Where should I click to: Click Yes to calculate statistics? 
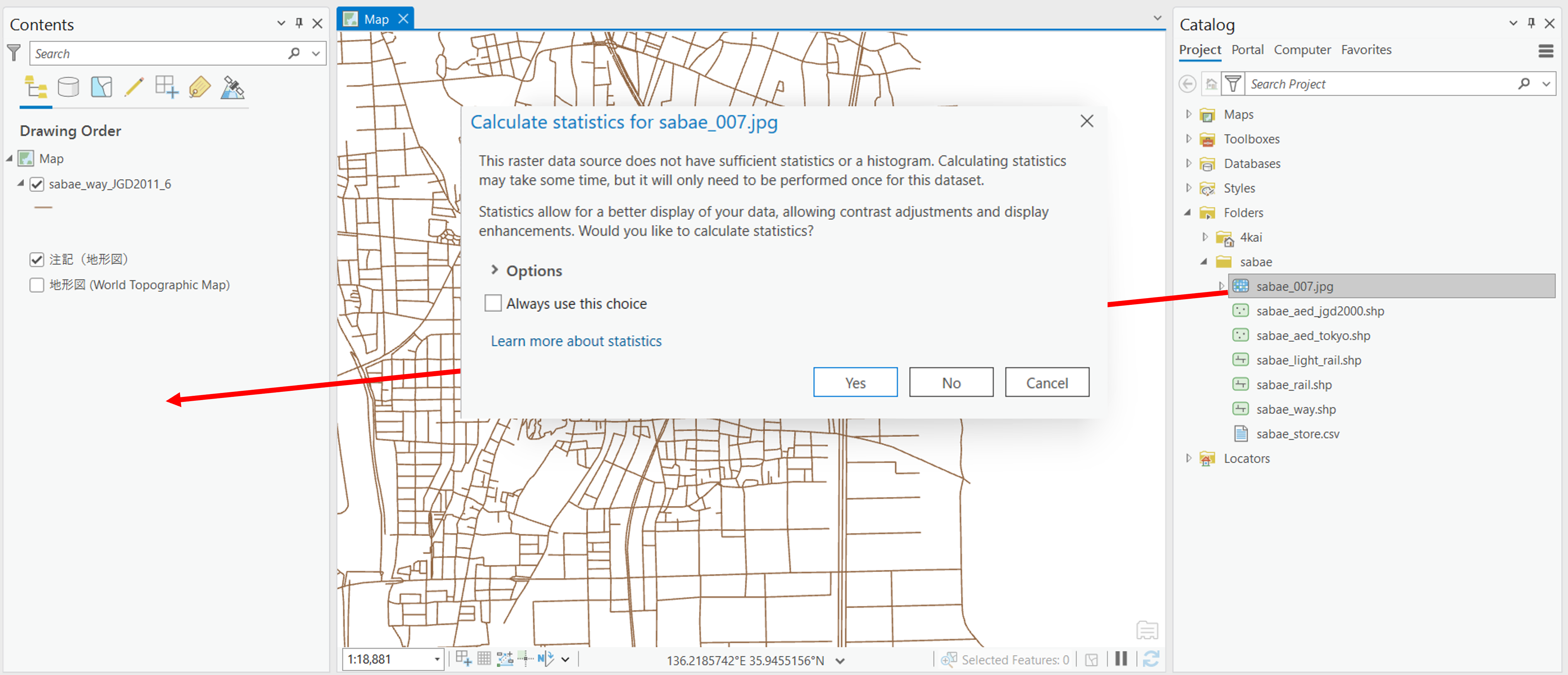coord(855,382)
